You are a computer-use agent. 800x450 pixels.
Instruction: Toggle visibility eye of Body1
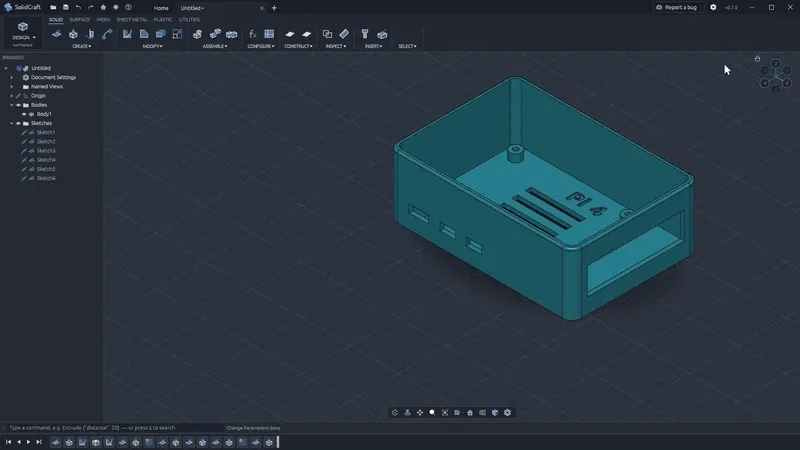point(24,114)
